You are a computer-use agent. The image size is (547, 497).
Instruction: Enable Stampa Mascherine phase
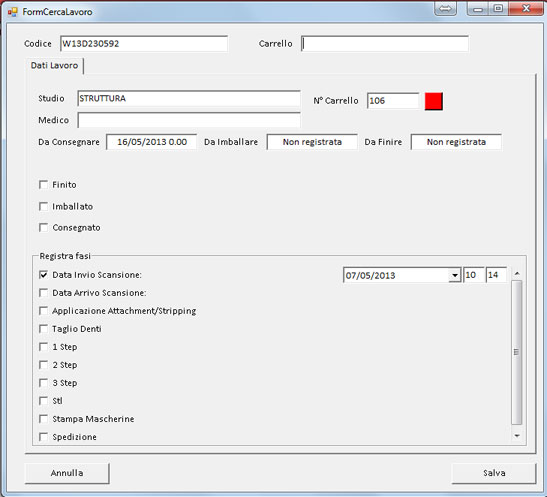tap(43, 419)
